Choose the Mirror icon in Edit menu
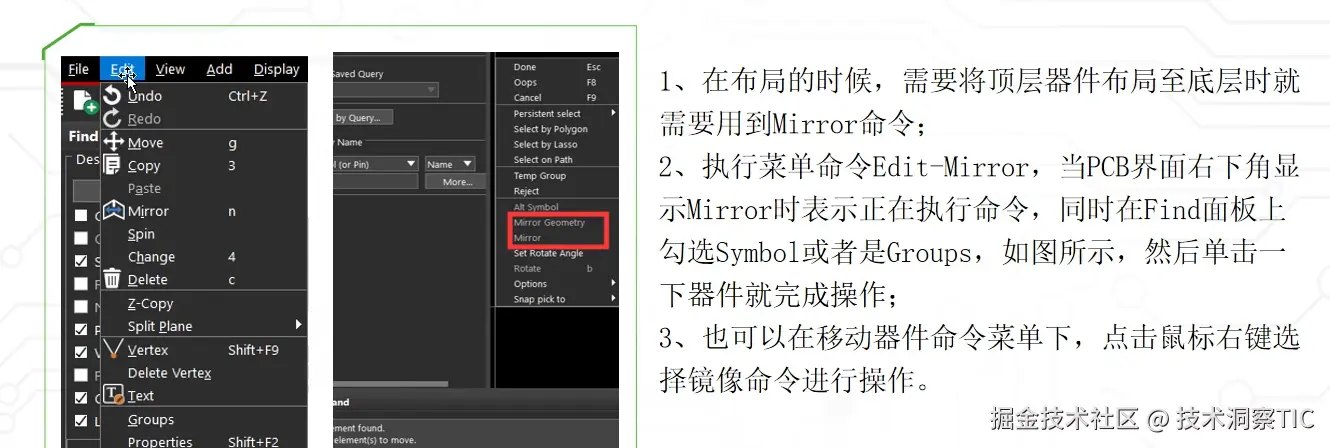The height and width of the screenshot is (448, 1330). (x=113, y=211)
